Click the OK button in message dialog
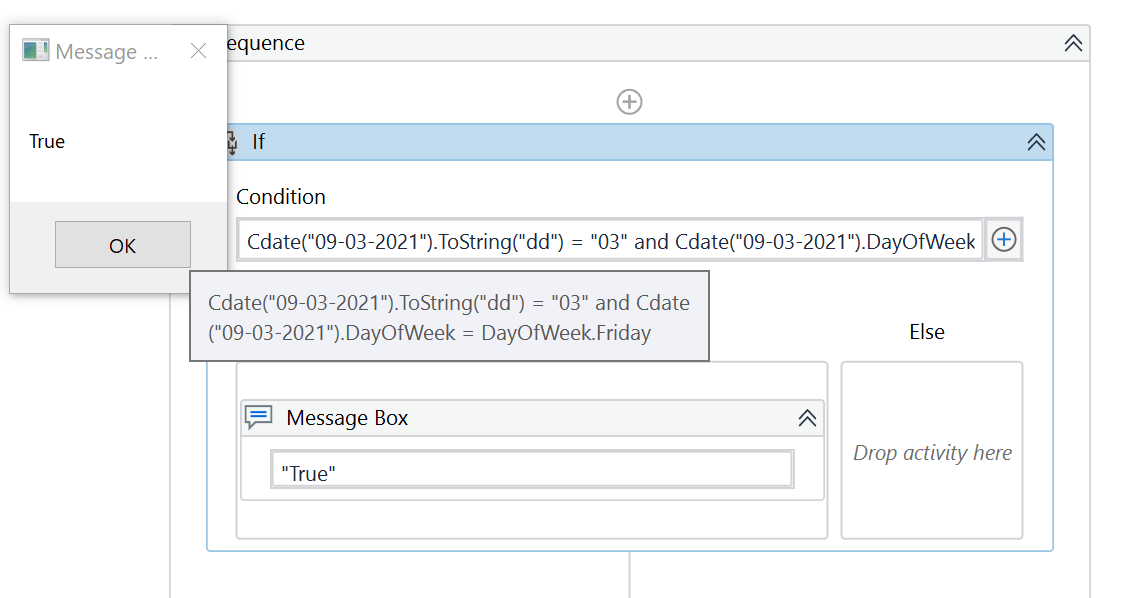 pos(122,245)
